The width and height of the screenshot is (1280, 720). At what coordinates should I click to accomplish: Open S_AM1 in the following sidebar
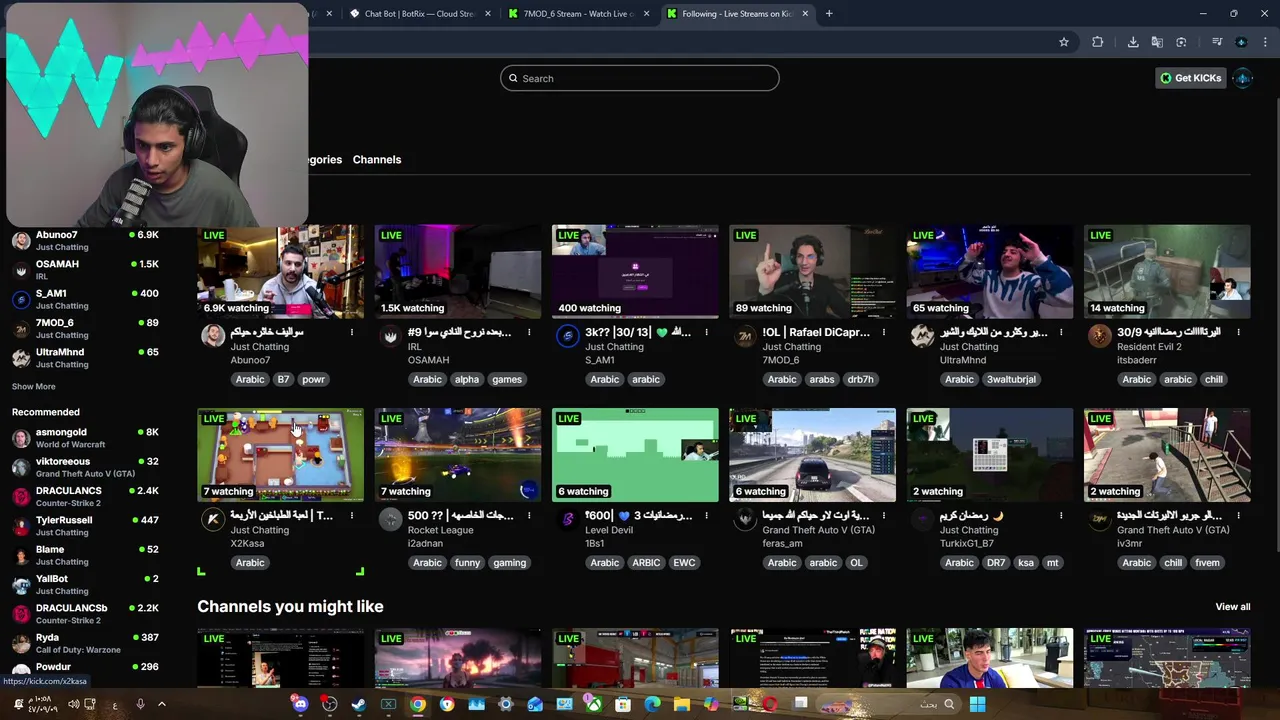click(x=85, y=299)
